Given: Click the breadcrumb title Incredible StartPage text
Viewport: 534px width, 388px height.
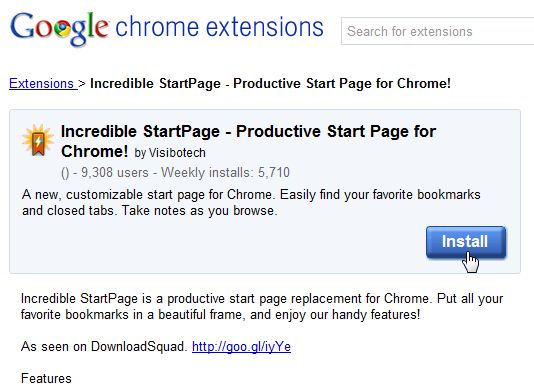Looking at the screenshot, I should click(x=270, y=83).
